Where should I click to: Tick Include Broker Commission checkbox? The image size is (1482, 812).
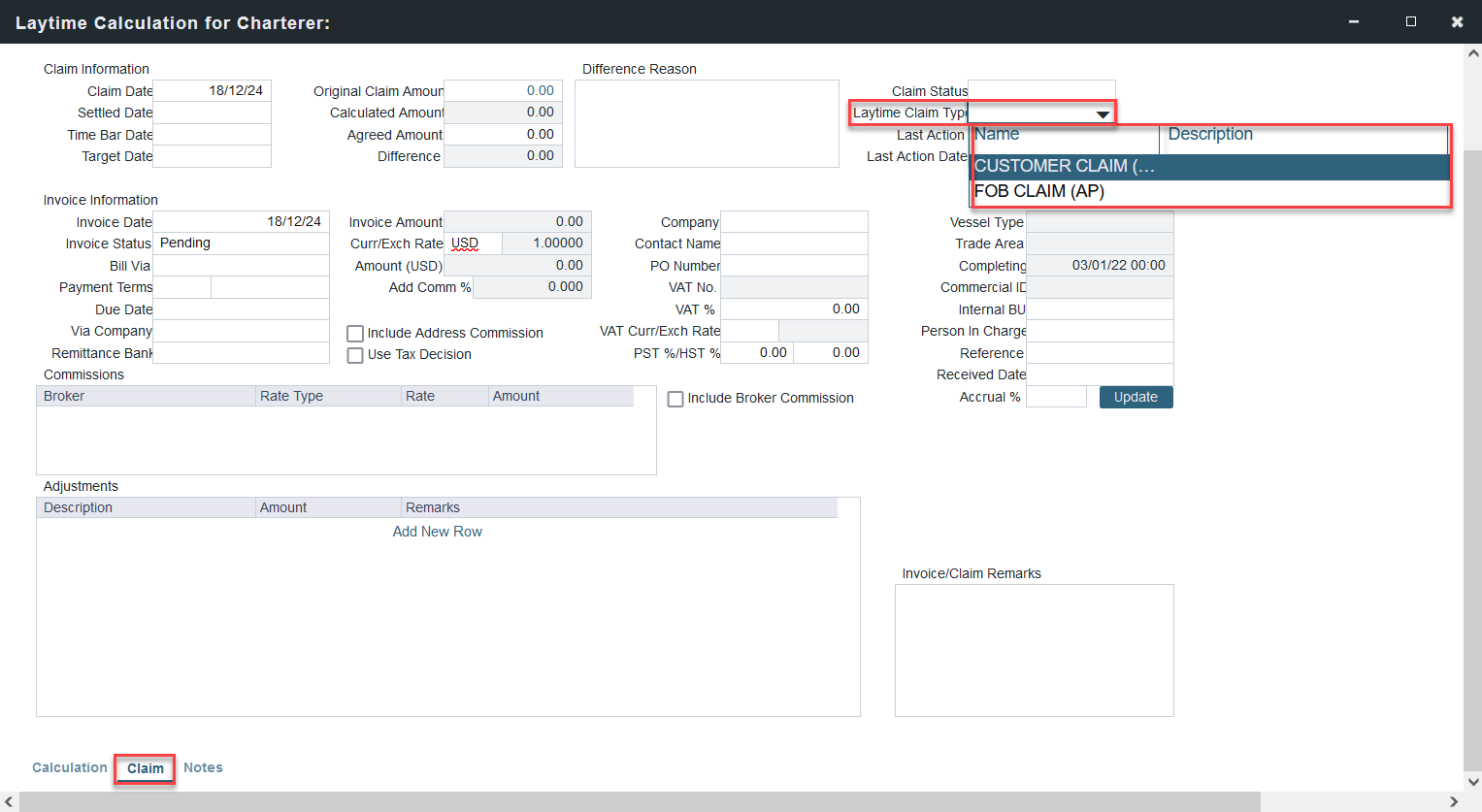(675, 399)
